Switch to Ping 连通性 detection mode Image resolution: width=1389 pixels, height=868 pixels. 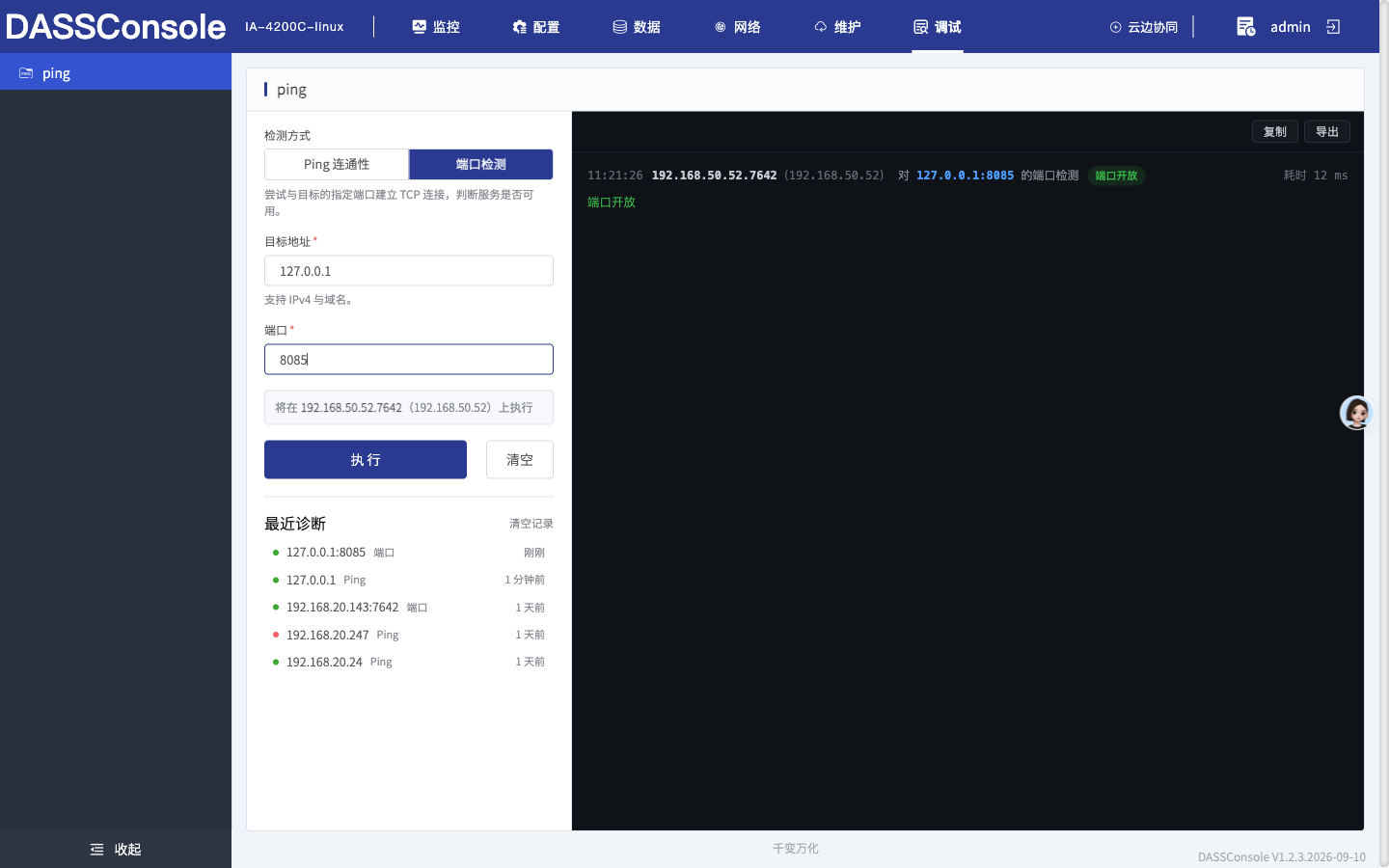337,164
